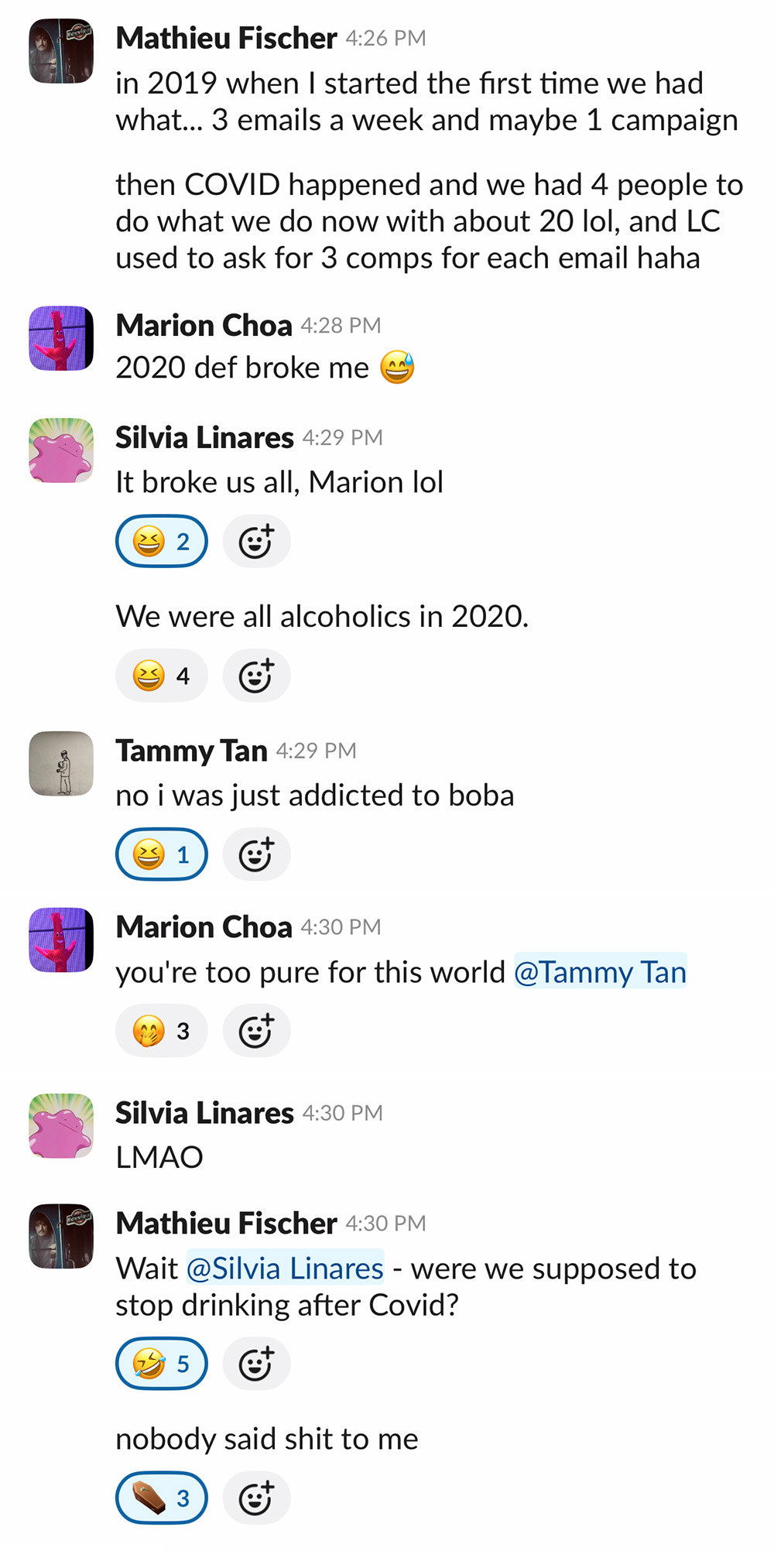Toggle the hand-over-mouth reaction with count 3

pos(162,1031)
